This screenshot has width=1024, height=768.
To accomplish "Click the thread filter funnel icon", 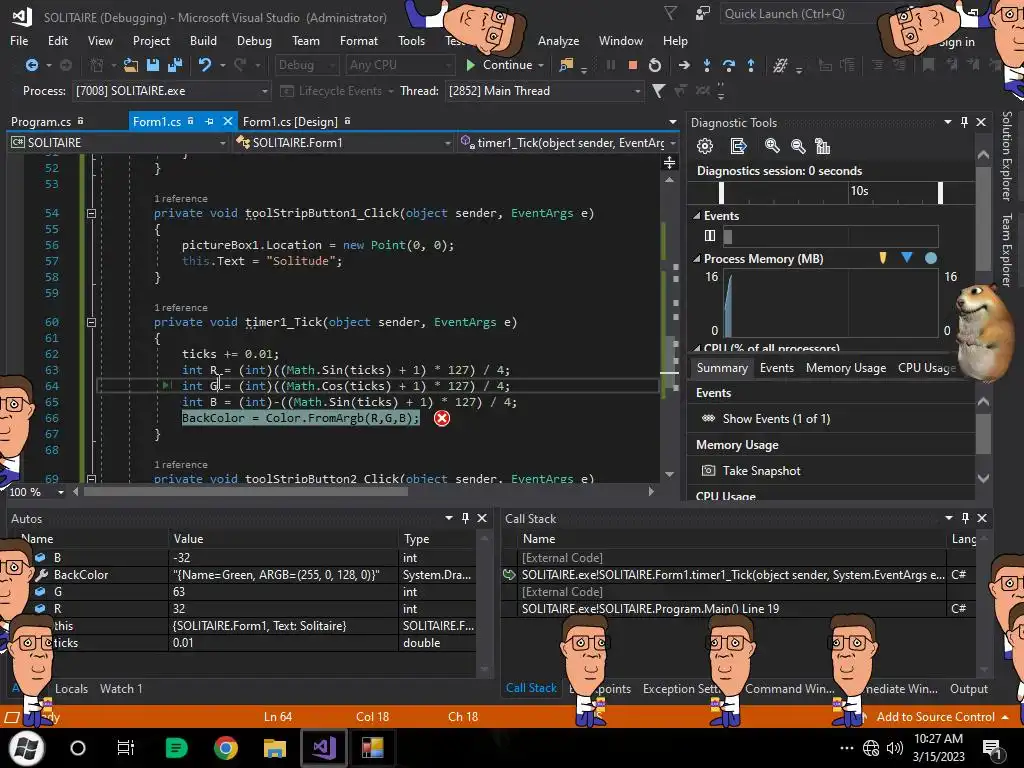I will [x=658, y=91].
